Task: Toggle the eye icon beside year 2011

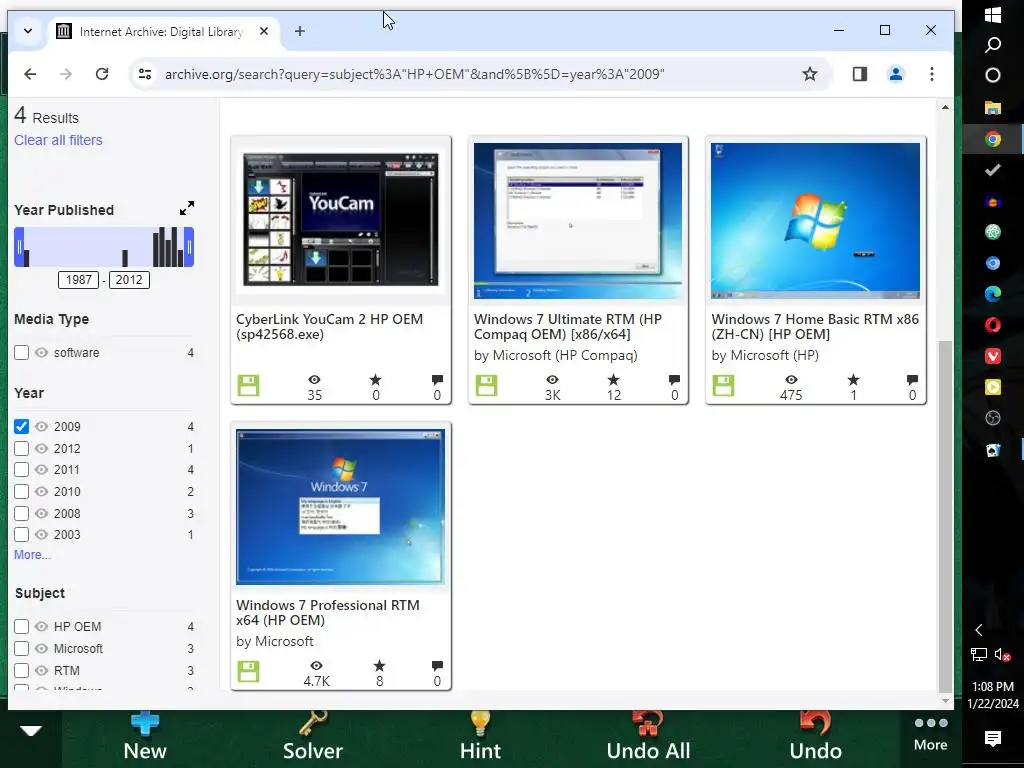Action: (x=41, y=470)
